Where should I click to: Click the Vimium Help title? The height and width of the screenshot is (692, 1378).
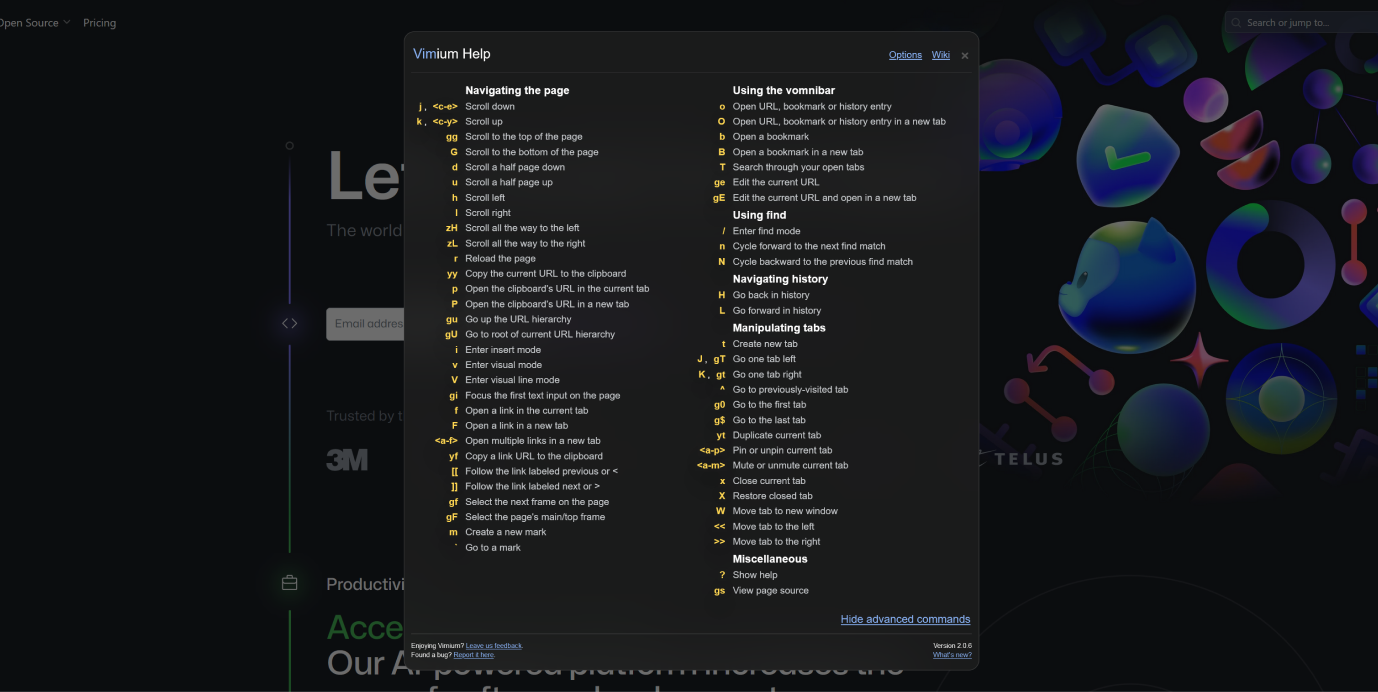(x=452, y=54)
